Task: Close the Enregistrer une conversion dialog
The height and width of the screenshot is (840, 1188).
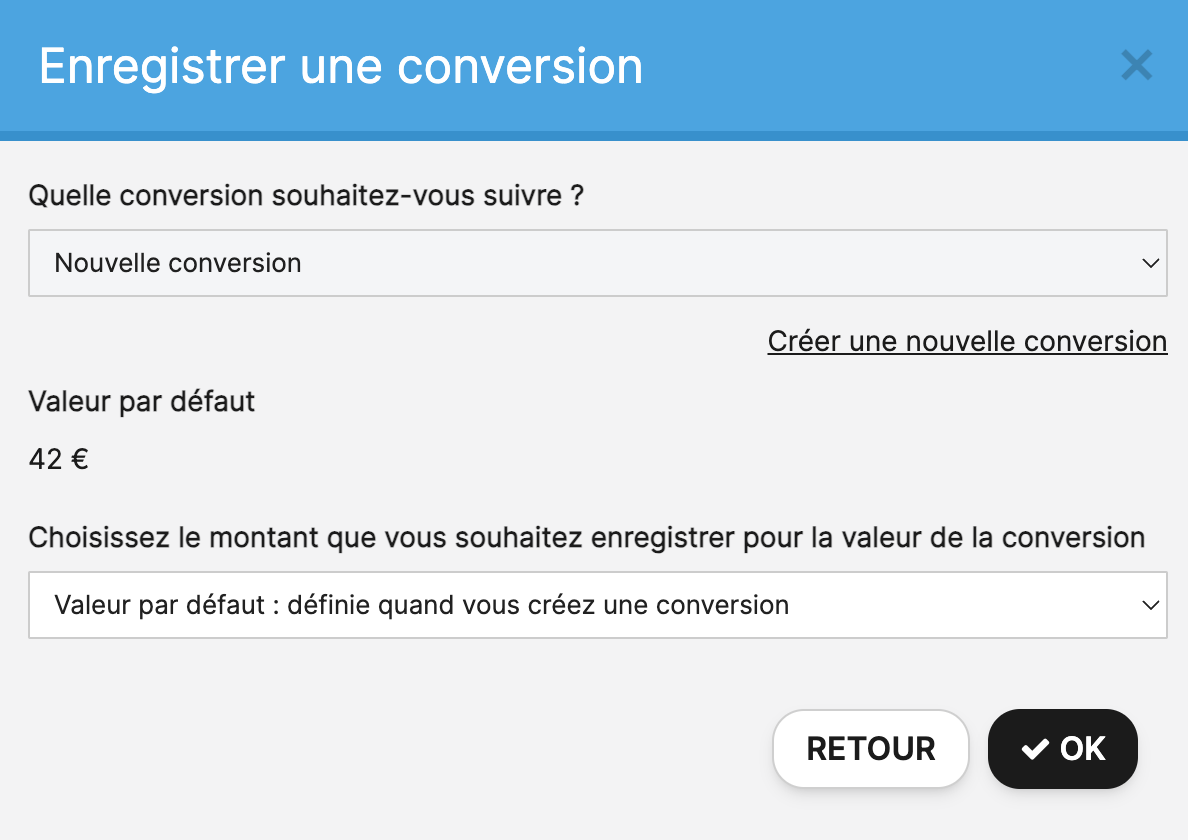Action: pos(1136,65)
